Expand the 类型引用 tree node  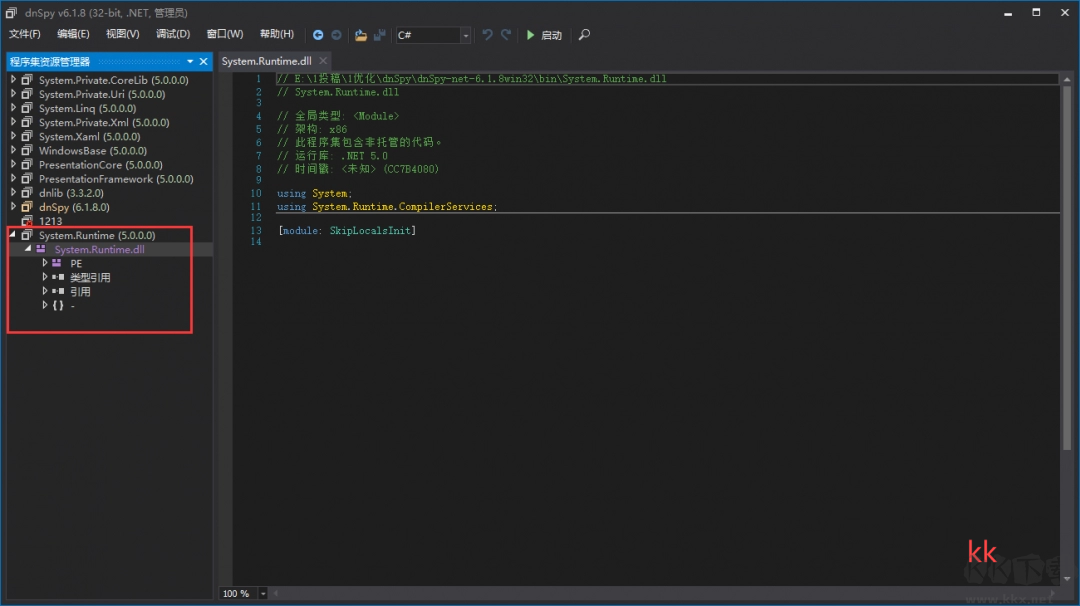pyautogui.click(x=45, y=277)
